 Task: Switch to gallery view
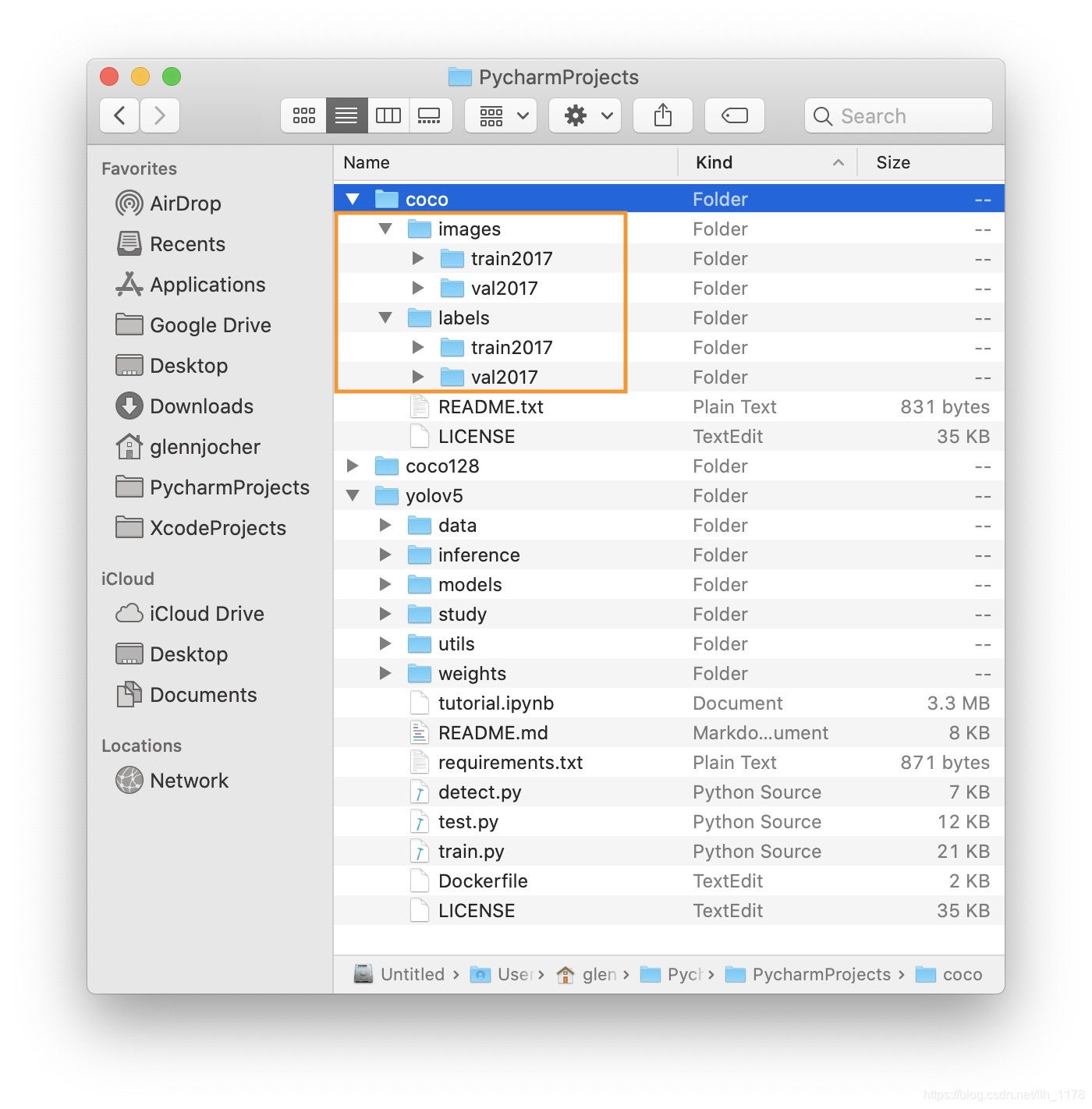coord(431,115)
